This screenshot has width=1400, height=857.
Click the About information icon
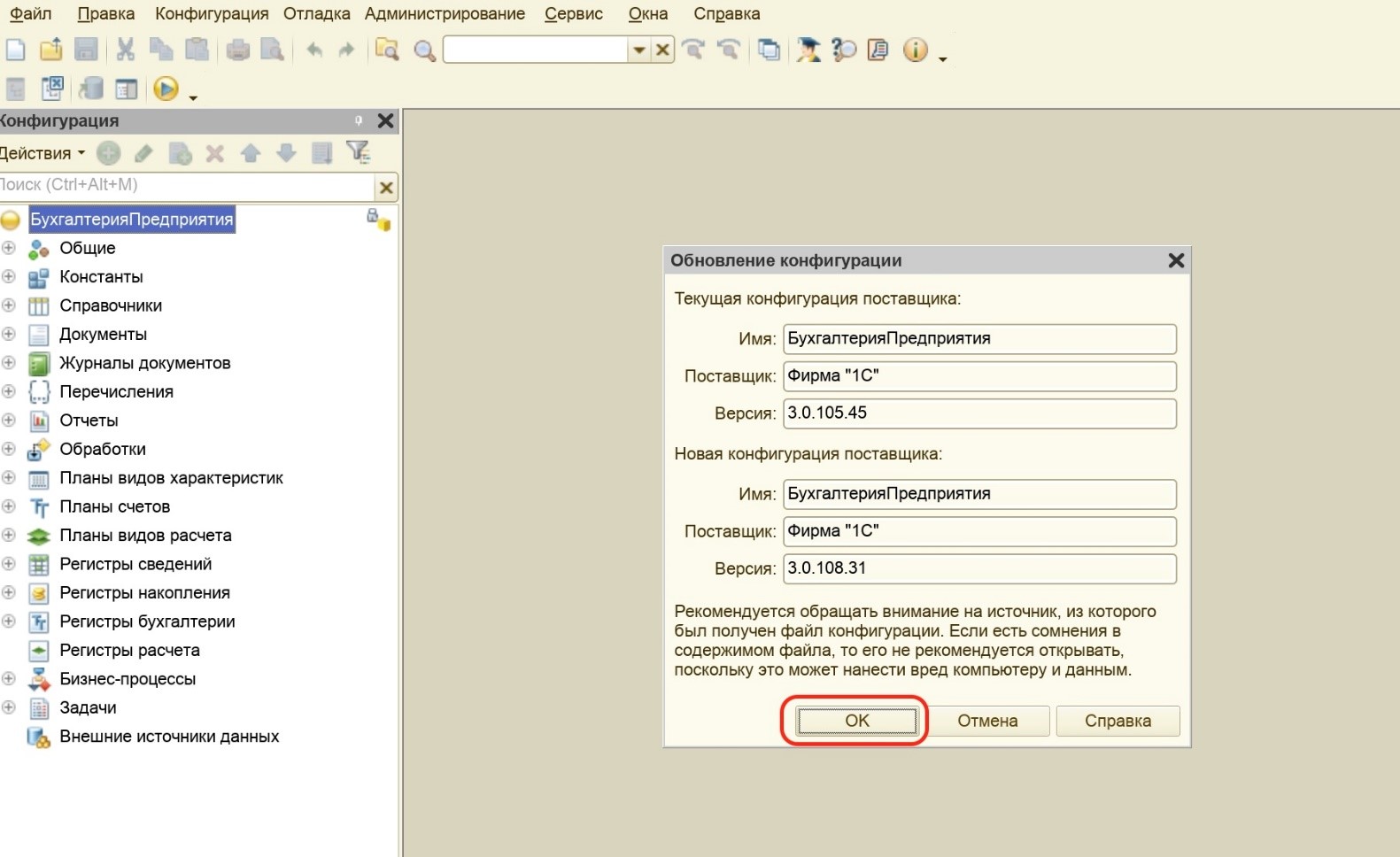pyautogui.click(x=915, y=50)
